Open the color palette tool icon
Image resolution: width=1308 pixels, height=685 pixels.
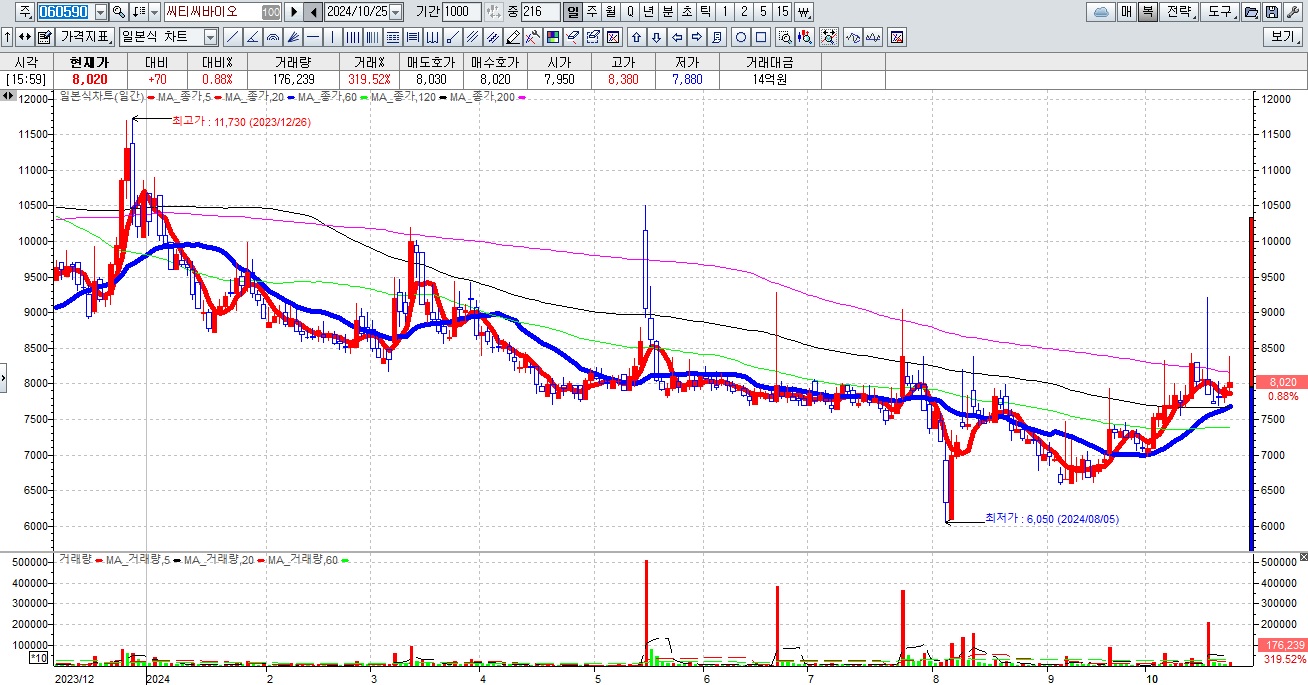tap(552, 37)
